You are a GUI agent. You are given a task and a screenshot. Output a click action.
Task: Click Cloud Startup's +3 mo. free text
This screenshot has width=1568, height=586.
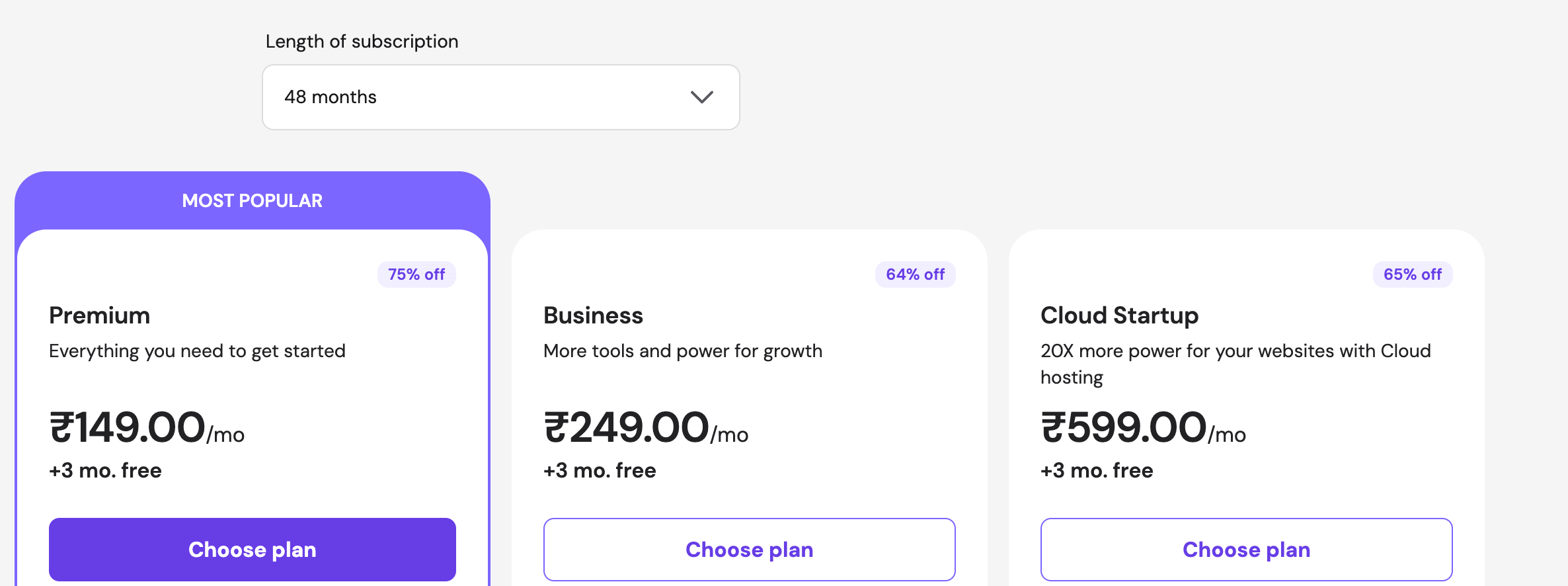click(x=1097, y=470)
